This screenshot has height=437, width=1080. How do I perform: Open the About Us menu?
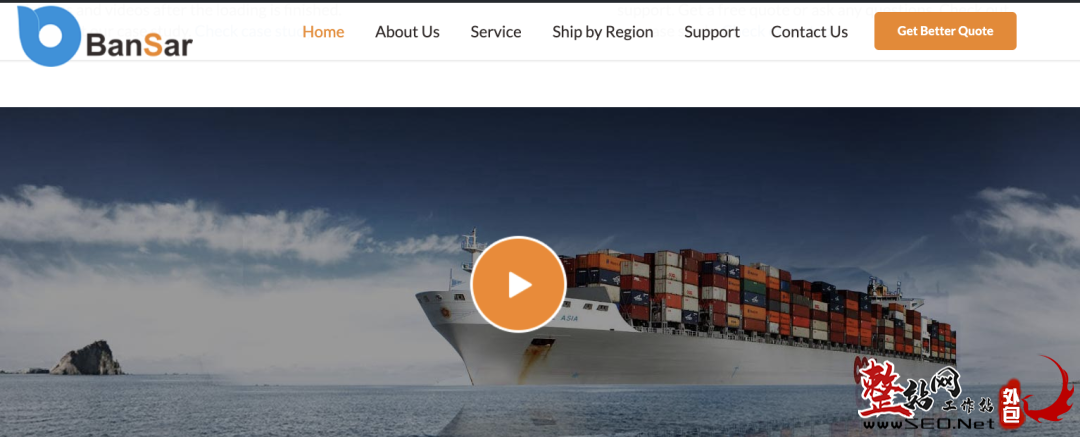coord(407,32)
